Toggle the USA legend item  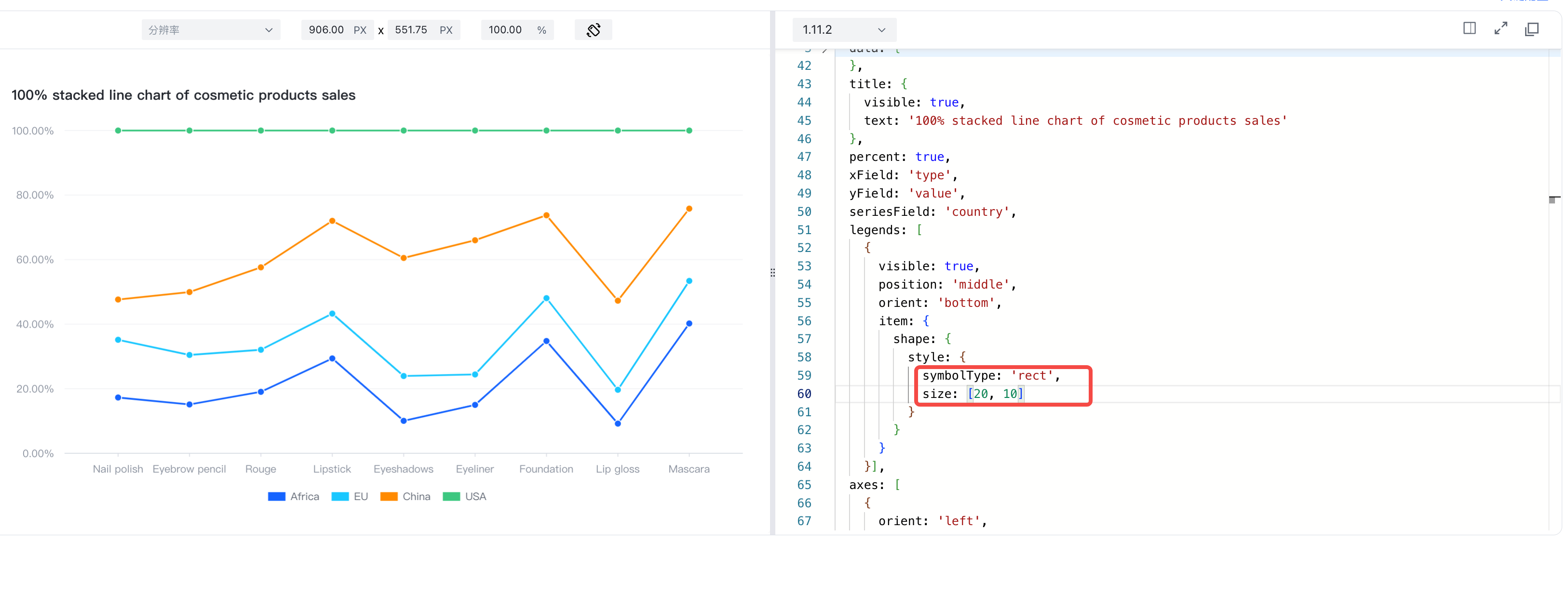[x=464, y=497]
